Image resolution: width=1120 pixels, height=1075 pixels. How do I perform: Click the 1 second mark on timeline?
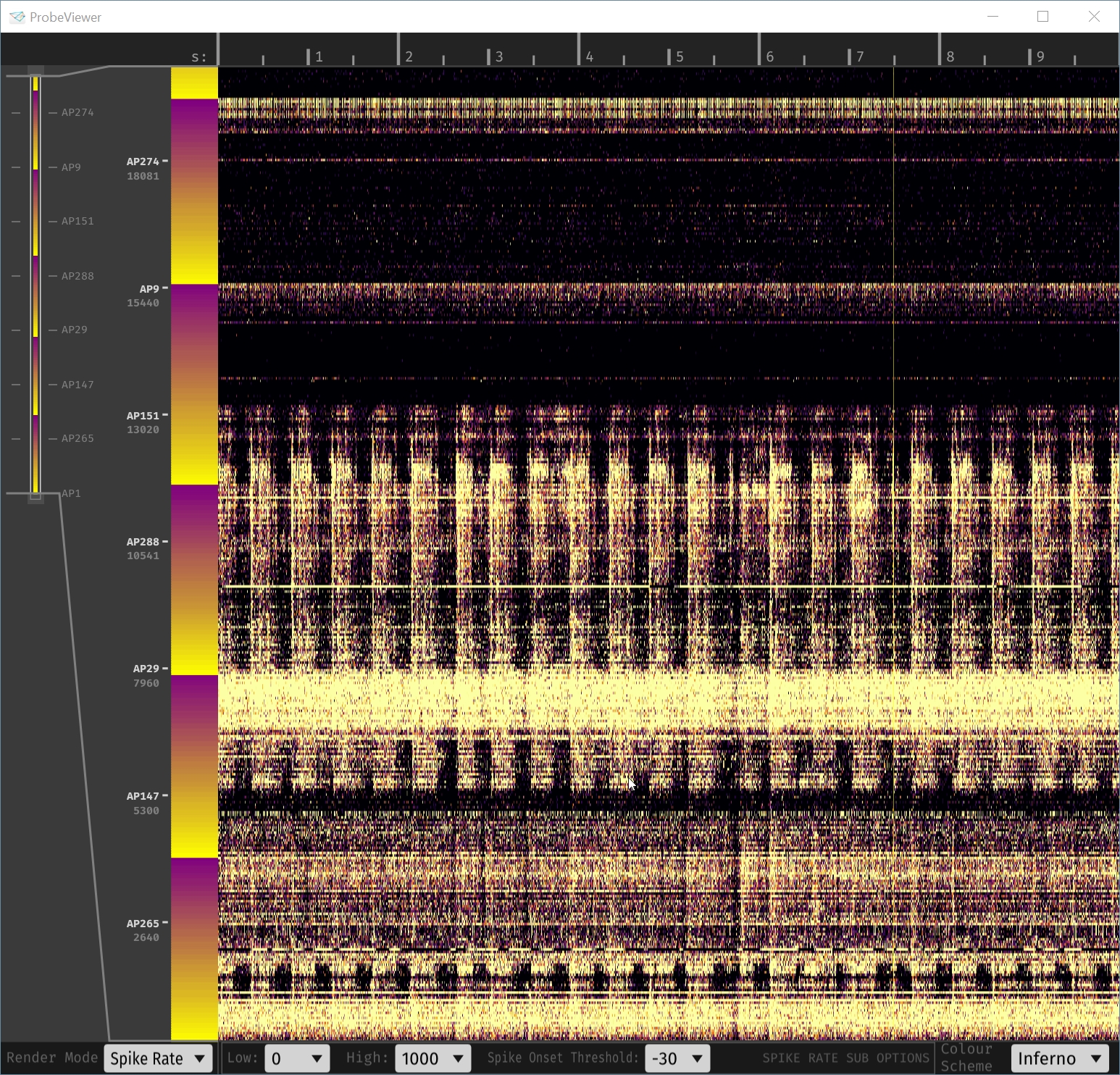click(319, 57)
